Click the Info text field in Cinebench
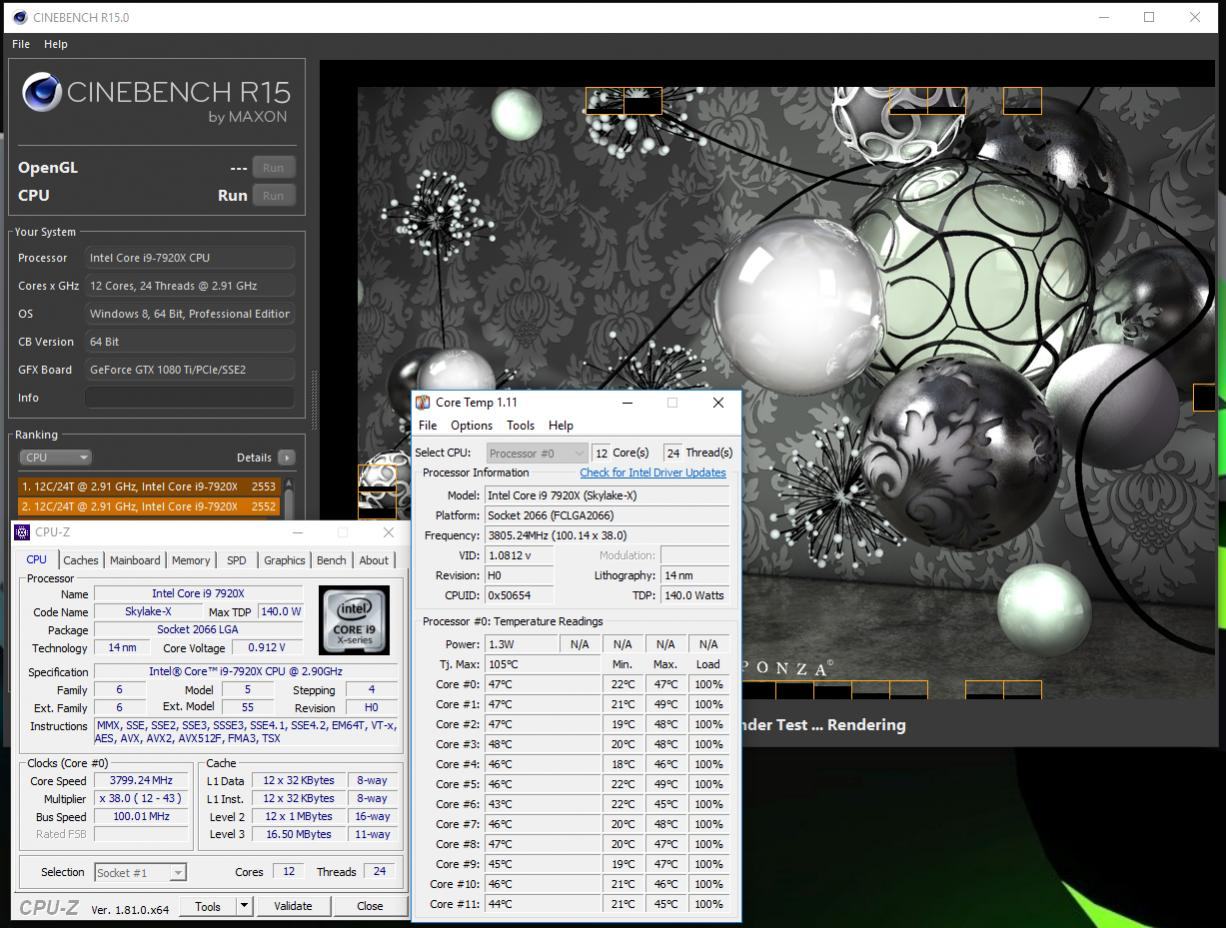The image size is (1226, 928). [x=189, y=397]
